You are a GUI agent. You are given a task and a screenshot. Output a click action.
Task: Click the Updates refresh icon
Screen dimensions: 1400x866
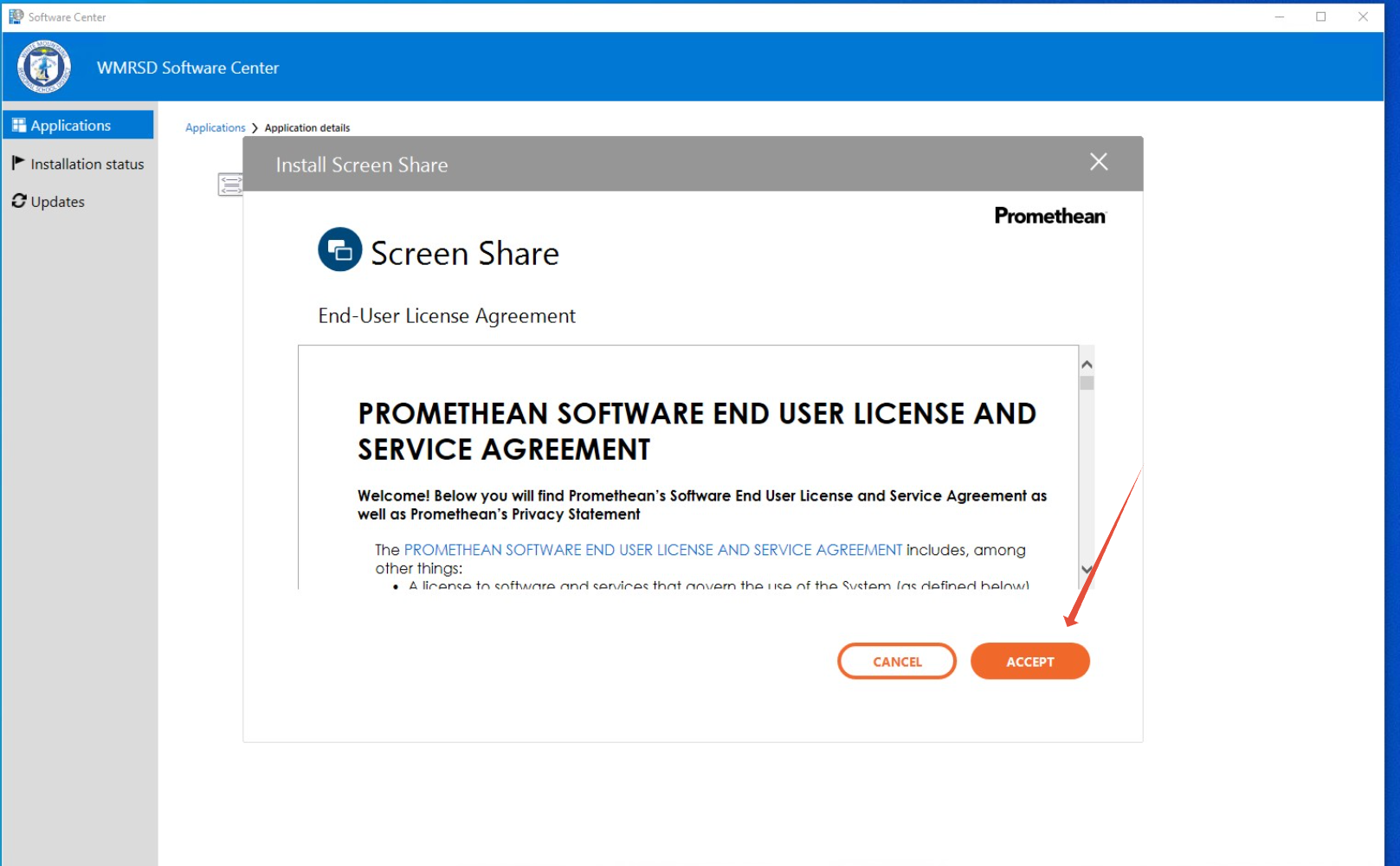click(x=19, y=201)
